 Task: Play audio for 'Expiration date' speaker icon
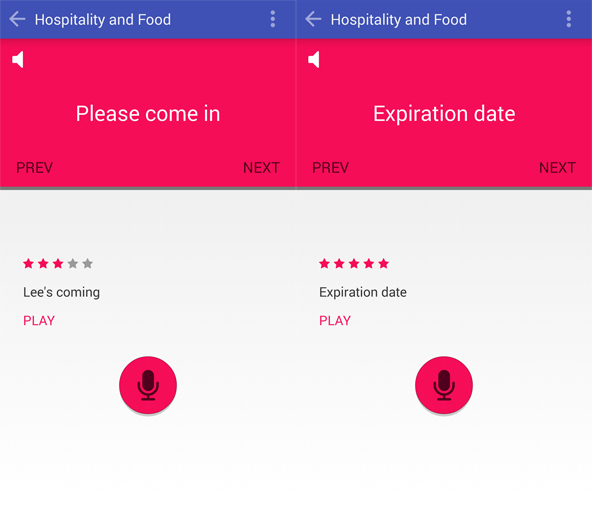[314, 60]
